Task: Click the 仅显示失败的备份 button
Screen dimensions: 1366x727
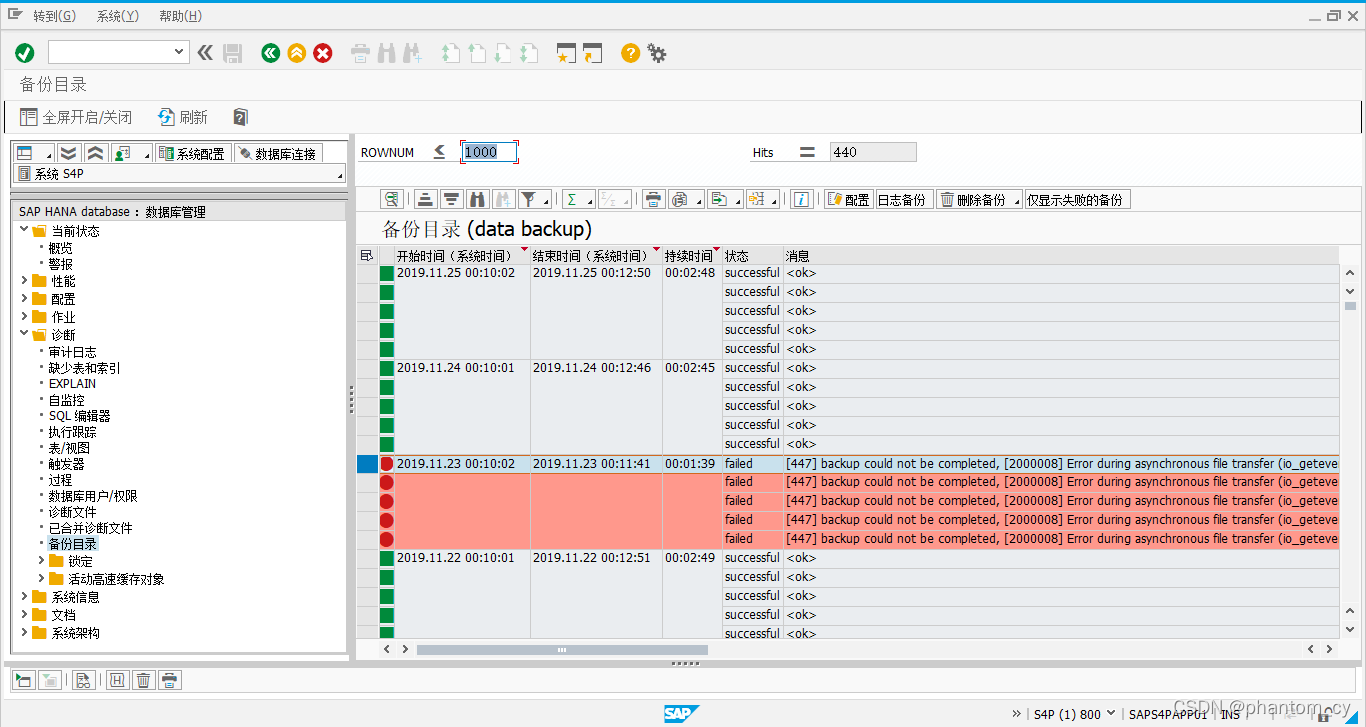Action: coord(1076,199)
